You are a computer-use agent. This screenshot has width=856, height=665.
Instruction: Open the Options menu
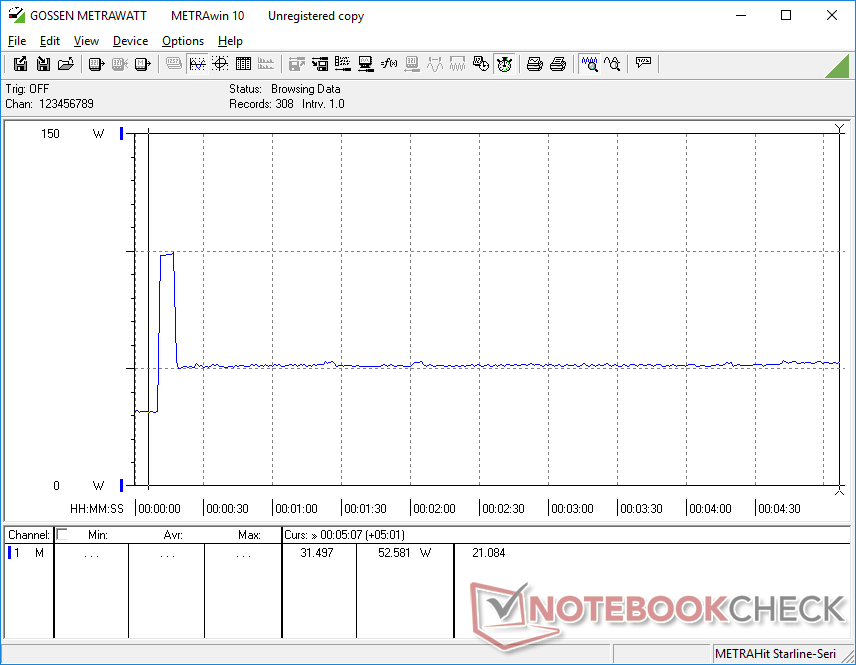(183, 41)
